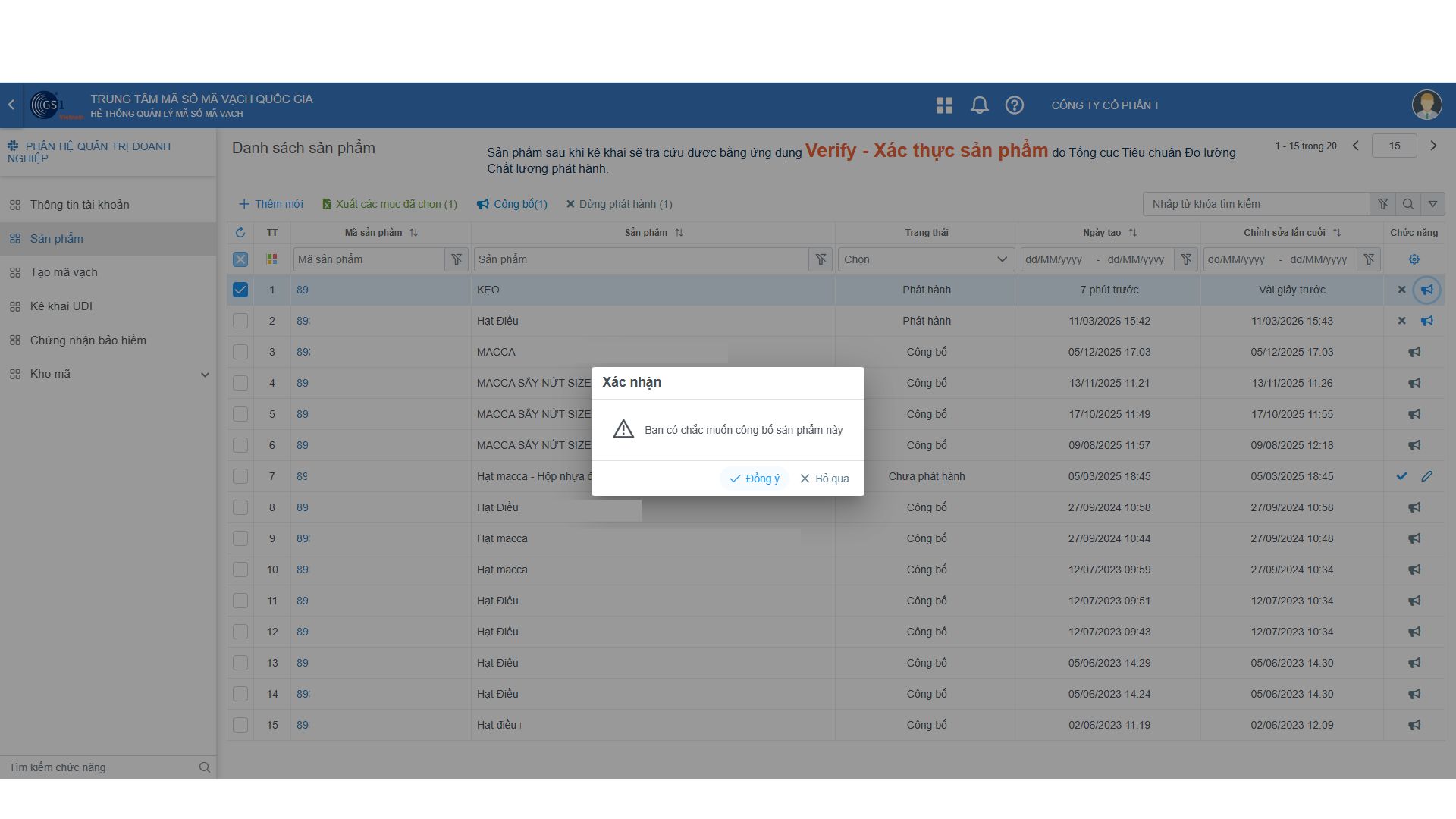Open the search options dropdown arrow
The width and height of the screenshot is (1456, 819).
tap(1432, 204)
